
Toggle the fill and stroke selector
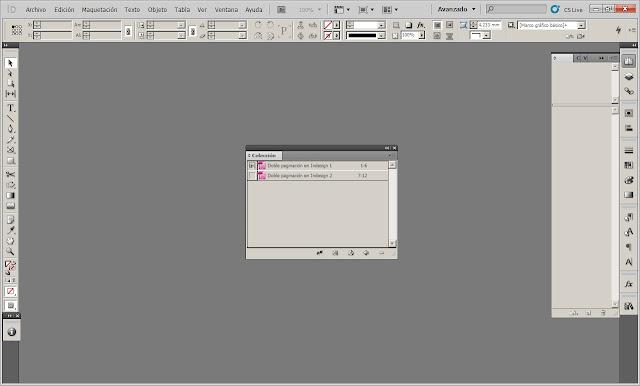click(10, 266)
